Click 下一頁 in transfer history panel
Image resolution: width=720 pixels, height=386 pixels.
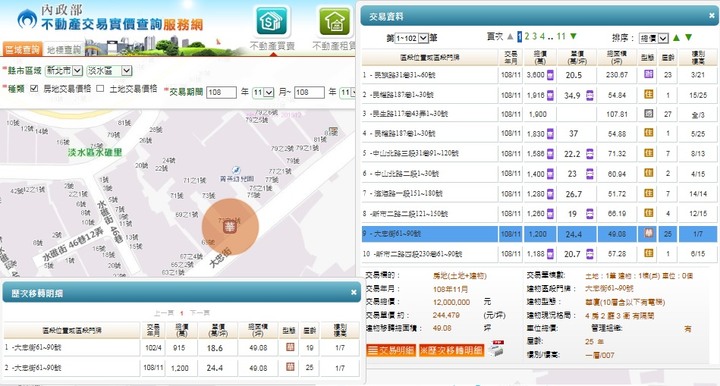coord(200,313)
